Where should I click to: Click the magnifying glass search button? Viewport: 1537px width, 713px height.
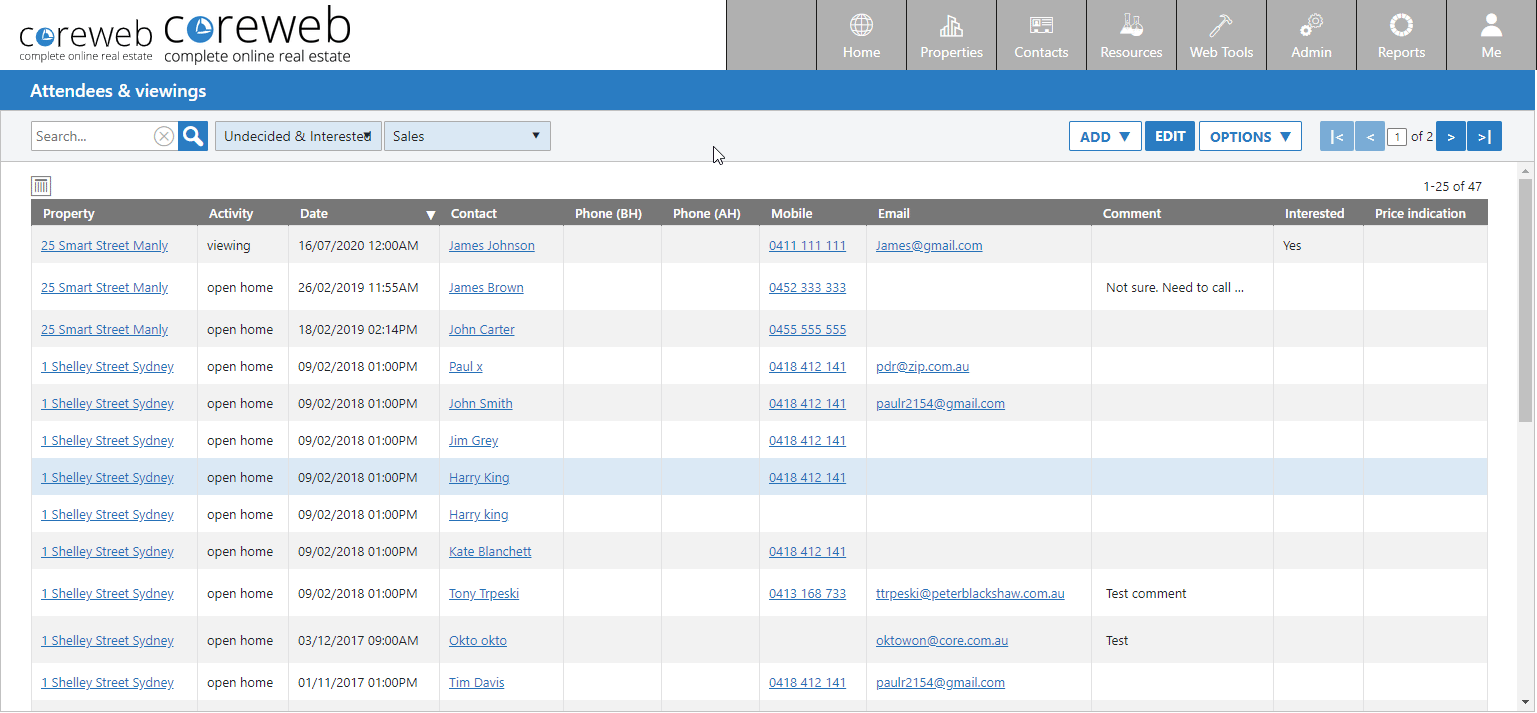click(x=193, y=137)
